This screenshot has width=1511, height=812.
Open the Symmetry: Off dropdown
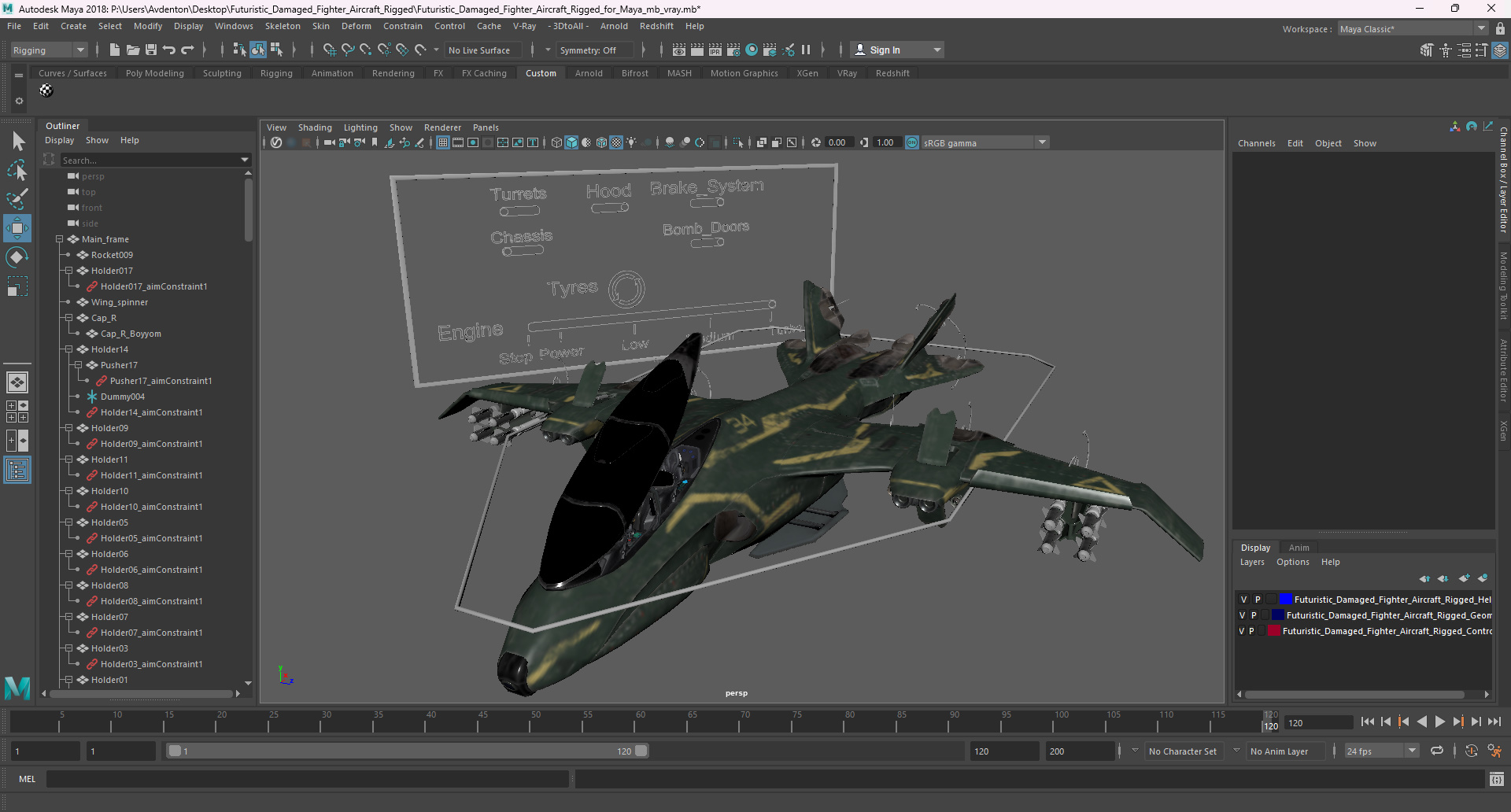(x=595, y=50)
